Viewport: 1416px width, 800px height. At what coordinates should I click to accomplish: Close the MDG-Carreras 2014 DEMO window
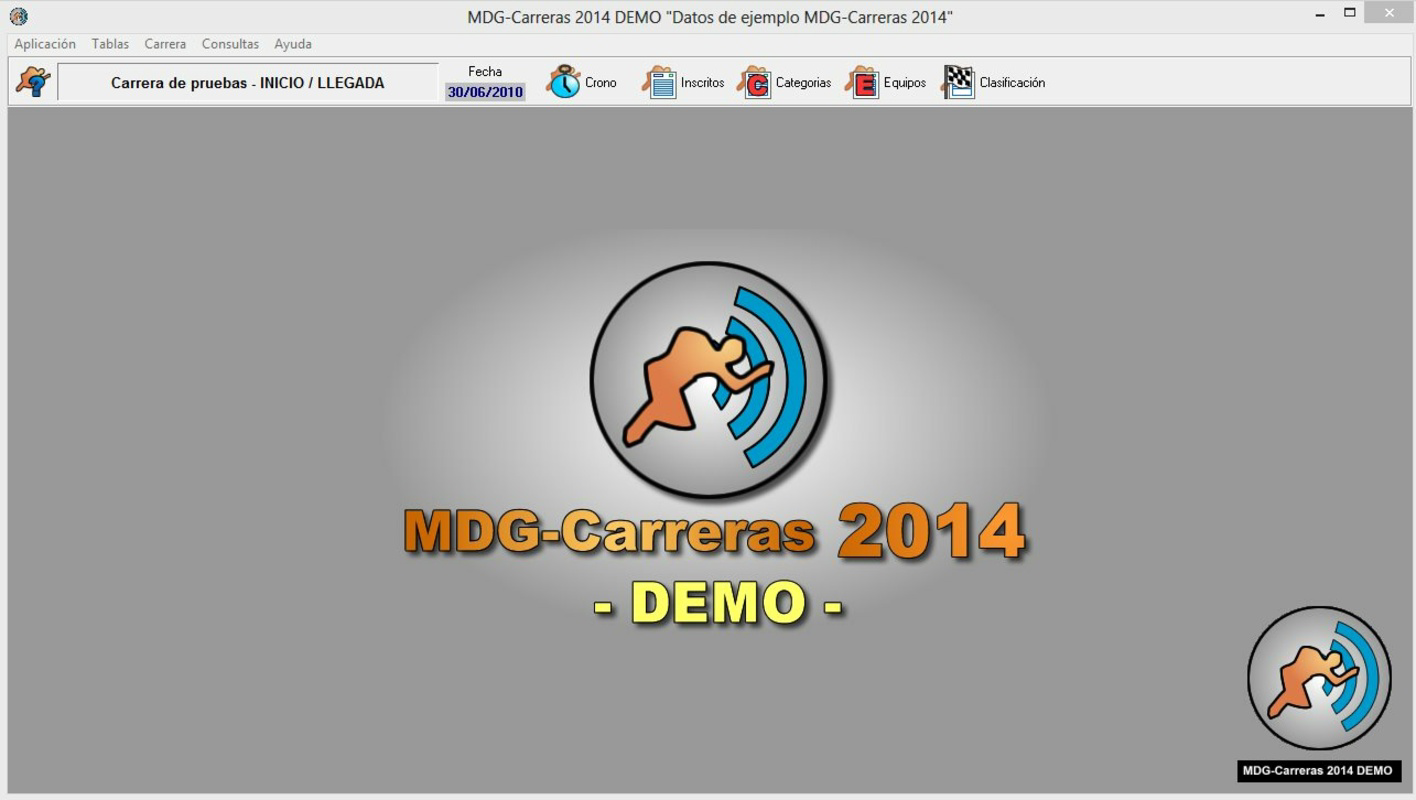tap(1390, 13)
